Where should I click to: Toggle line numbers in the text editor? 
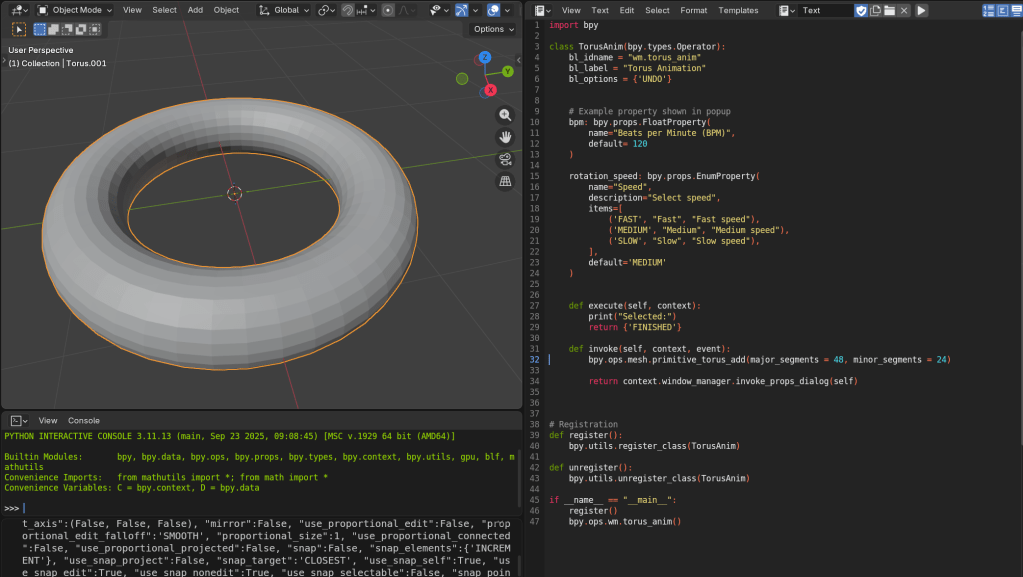988,10
